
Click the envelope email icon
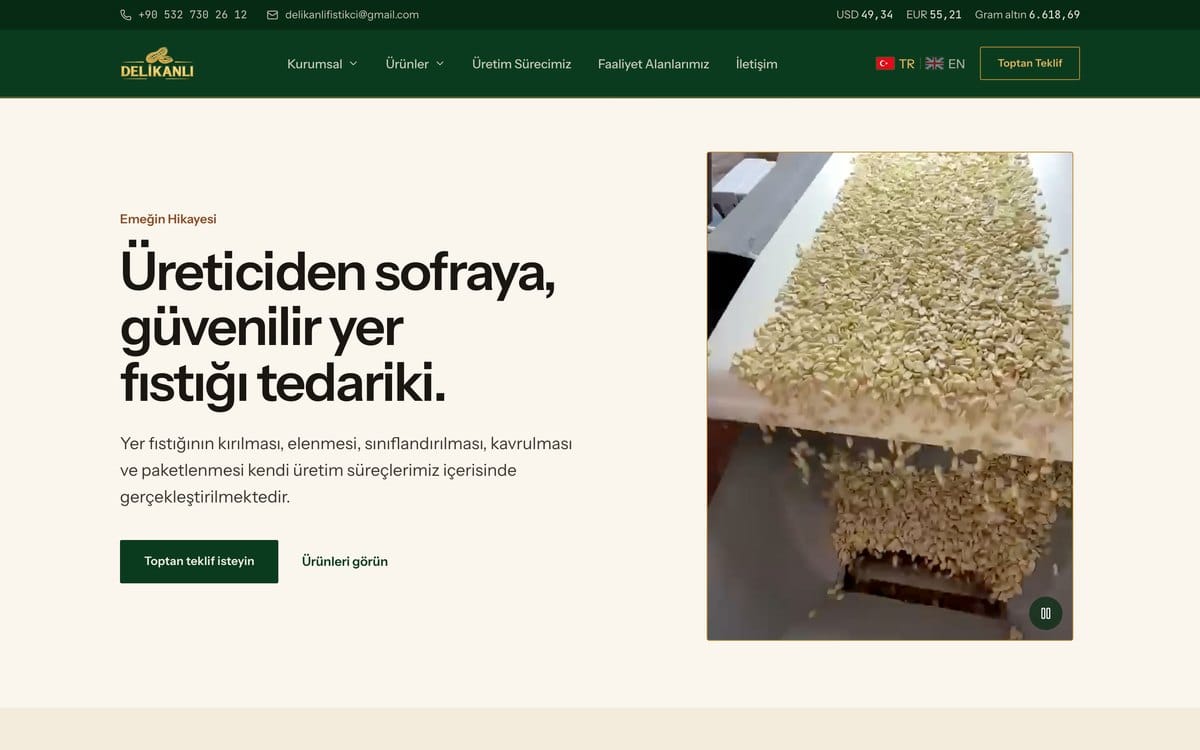tap(273, 15)
